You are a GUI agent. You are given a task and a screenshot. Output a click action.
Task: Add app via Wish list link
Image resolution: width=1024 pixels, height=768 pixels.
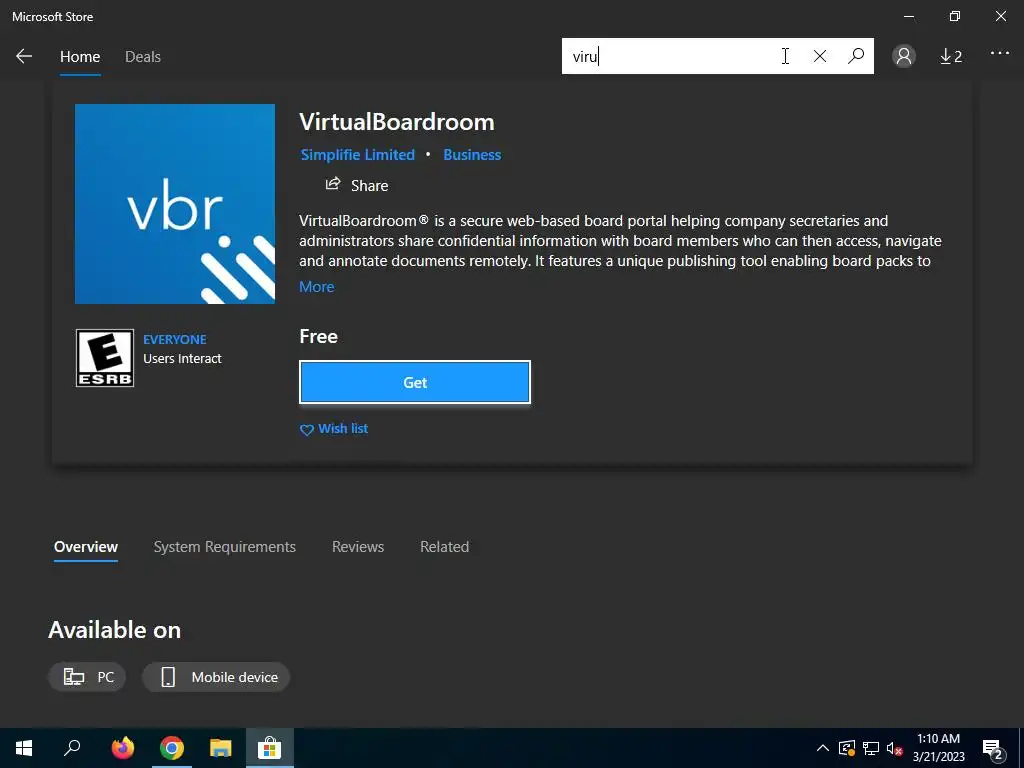(x=343, y=428)
